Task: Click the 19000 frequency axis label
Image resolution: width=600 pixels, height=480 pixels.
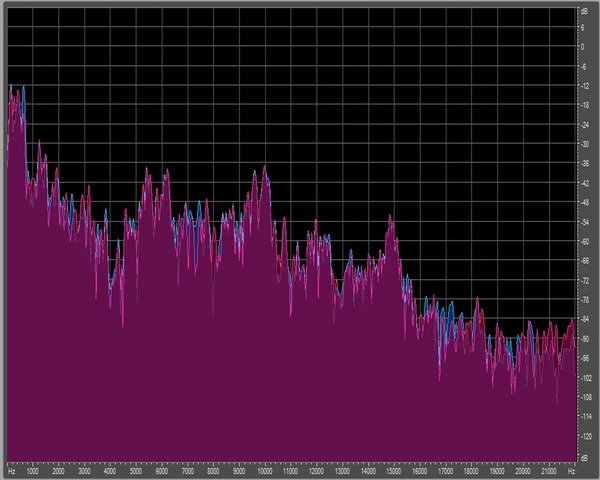Action: pos(497,471)
